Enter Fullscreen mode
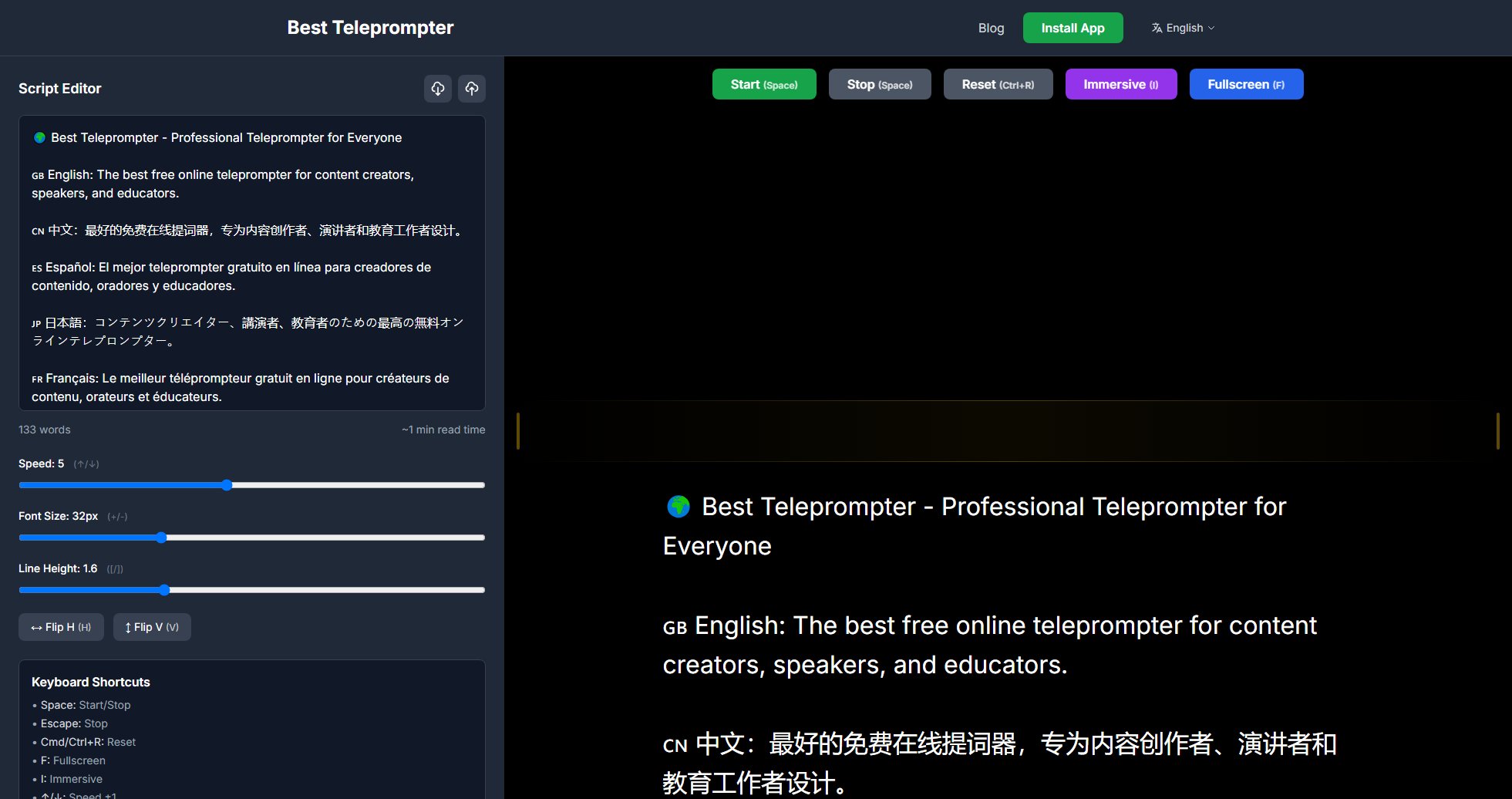1512x799 pixels. pyautogui.click(x=1246, y=84)
